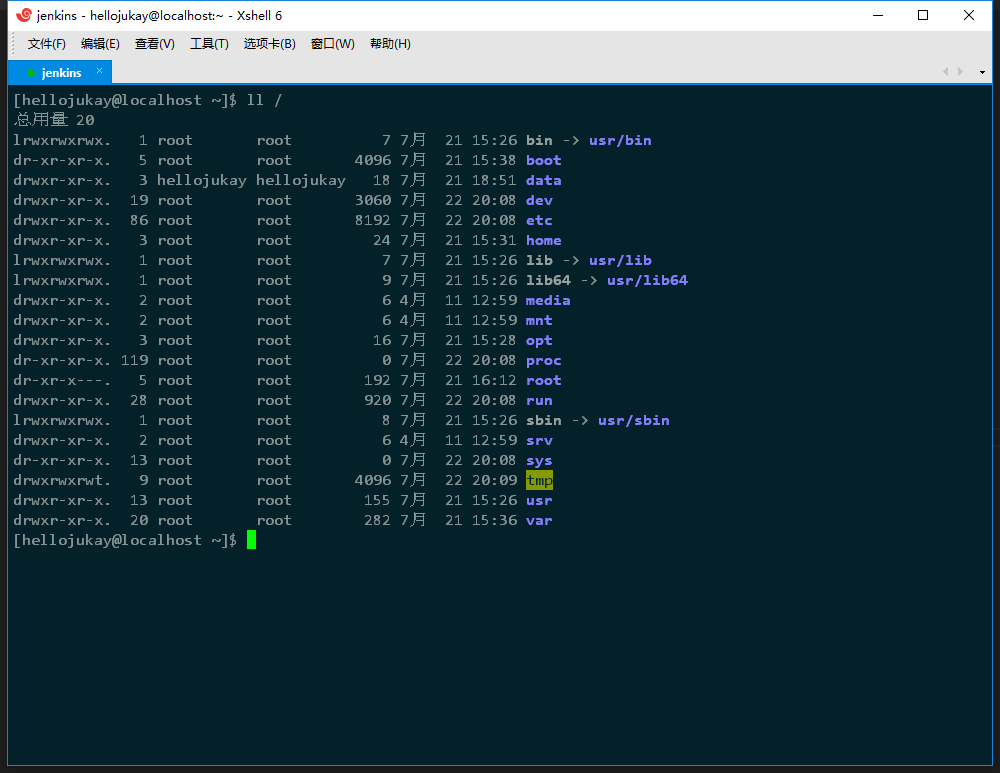Viewport: 1000px width, 773px height.
Task: Close the Xshell window
Action: (969, 15)
